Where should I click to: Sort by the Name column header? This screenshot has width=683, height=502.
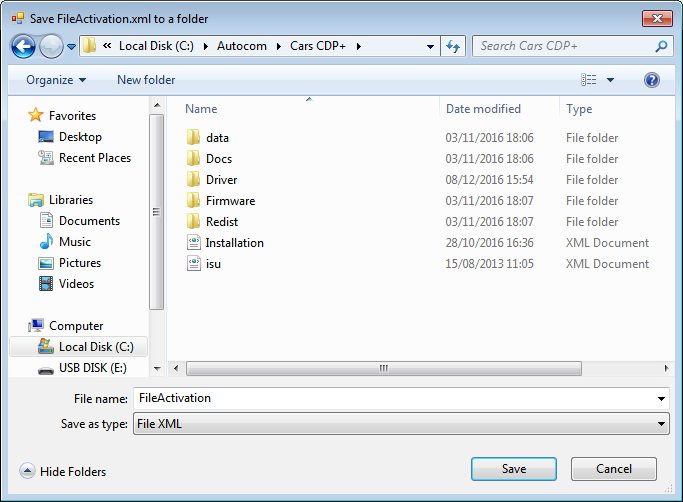point(201,109)
